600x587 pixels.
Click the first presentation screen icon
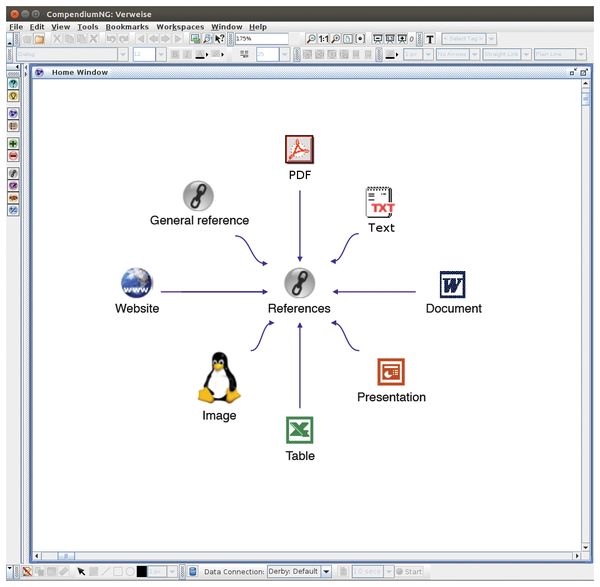pos(378,39)
